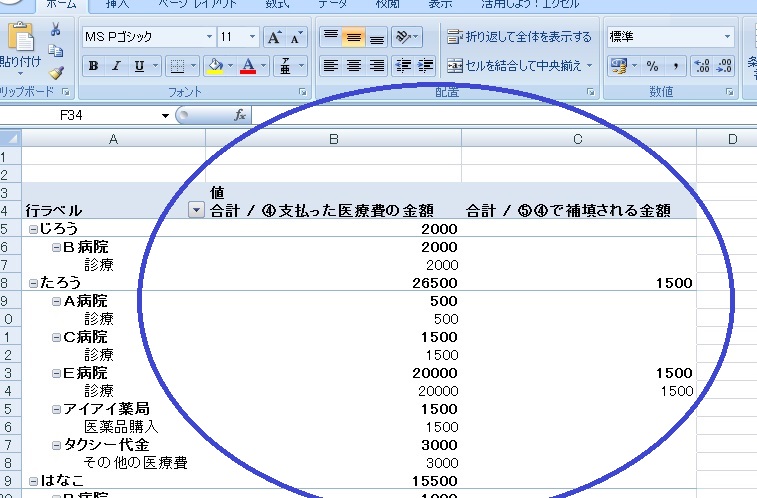The width and height of the screenshot is (757, 498).
Task: Click into the formula bar
Action: [x=502, y=115]
